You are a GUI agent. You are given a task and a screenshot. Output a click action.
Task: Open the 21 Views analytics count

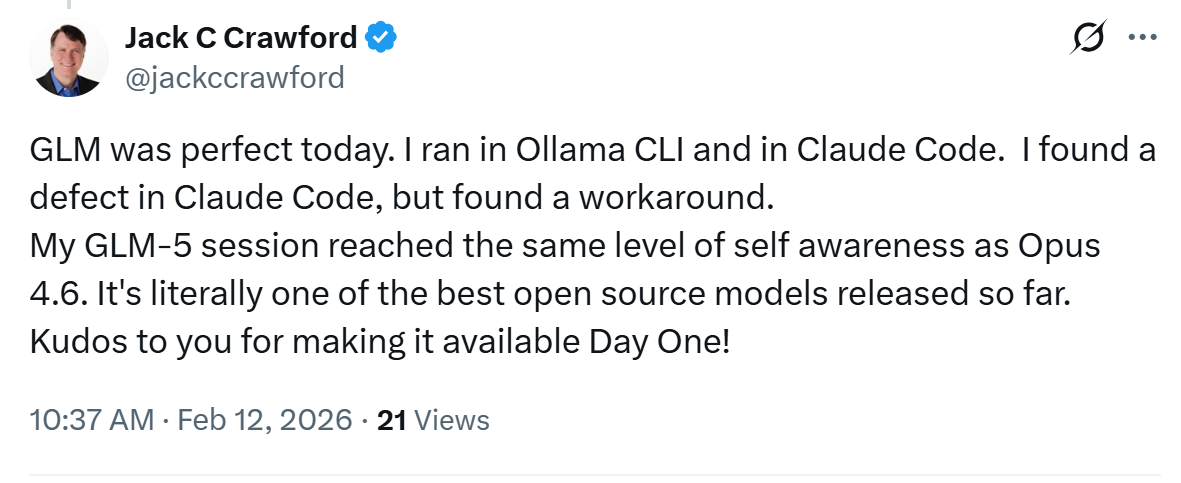(433, 420)
